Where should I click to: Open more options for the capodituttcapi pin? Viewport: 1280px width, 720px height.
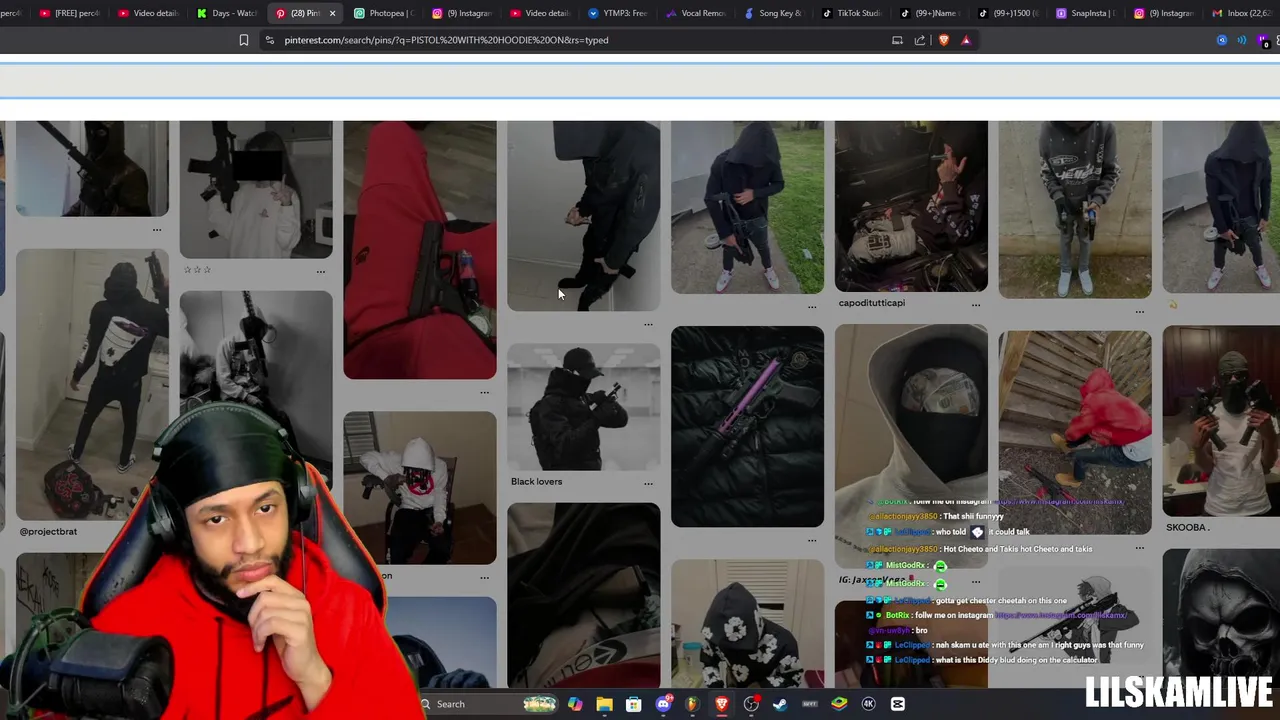[976, 304]
